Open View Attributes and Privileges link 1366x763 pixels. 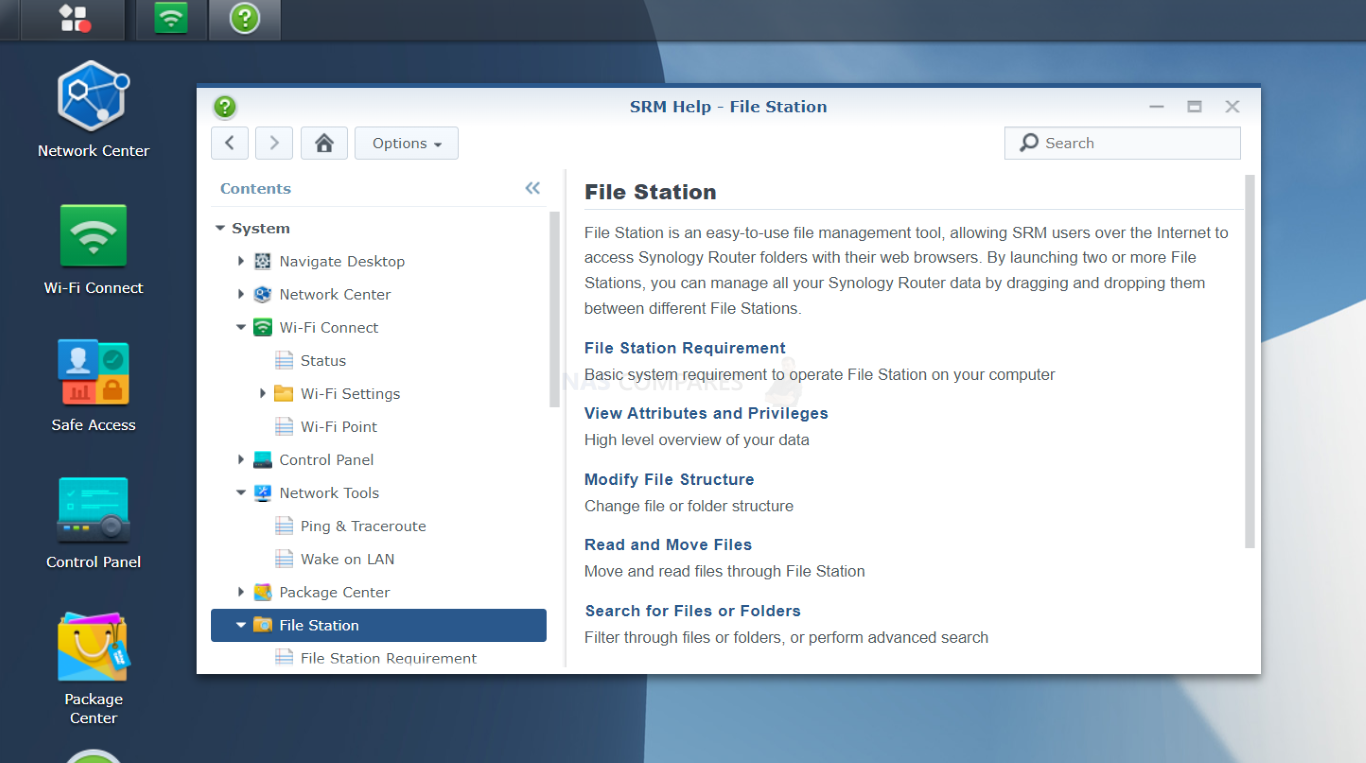[x=706, y=413]
